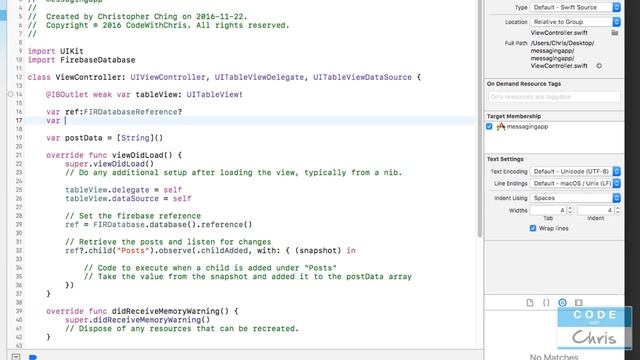Open the Location dropdown showing Relative to Group
The height and width of the screenshot is (360, 640).
tap(575, 22)
